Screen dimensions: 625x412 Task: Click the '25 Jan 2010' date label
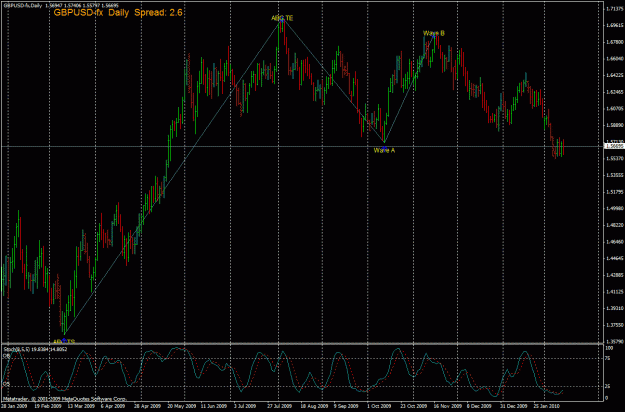coord(547,406)
